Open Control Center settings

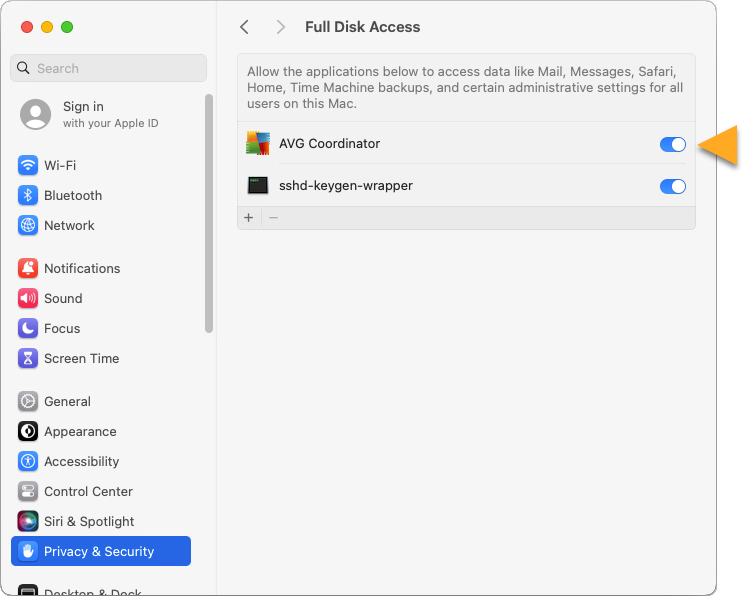pos(88,491)
